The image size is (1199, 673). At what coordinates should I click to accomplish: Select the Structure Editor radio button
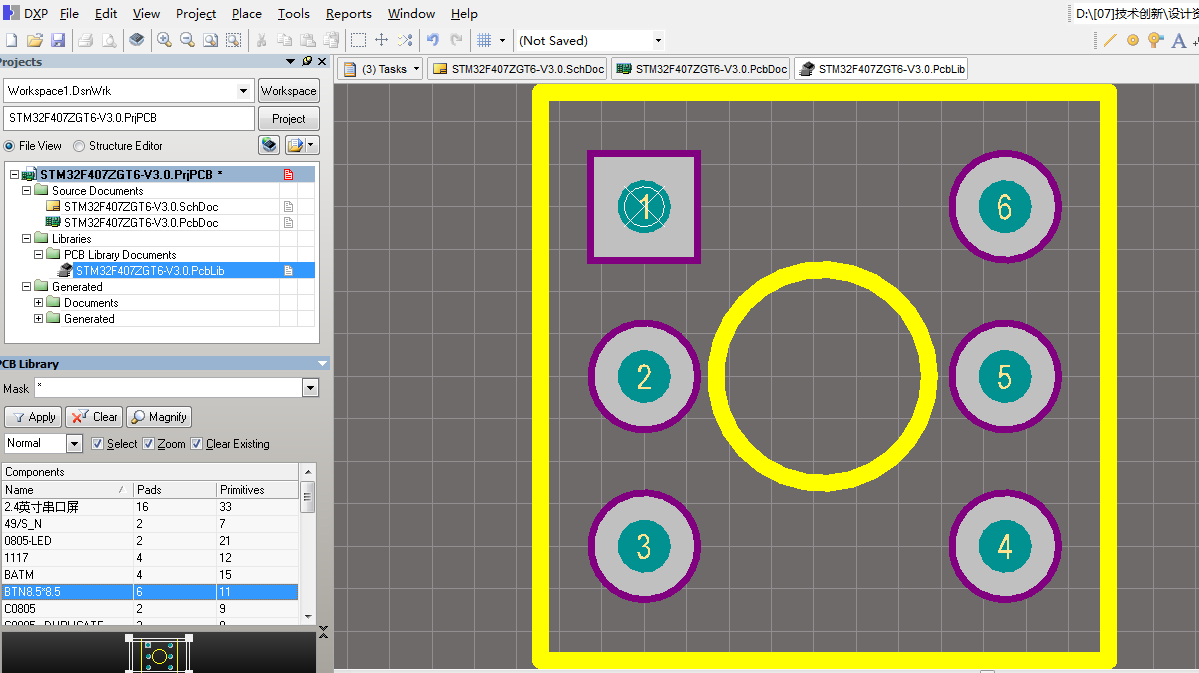pos(79,146)
